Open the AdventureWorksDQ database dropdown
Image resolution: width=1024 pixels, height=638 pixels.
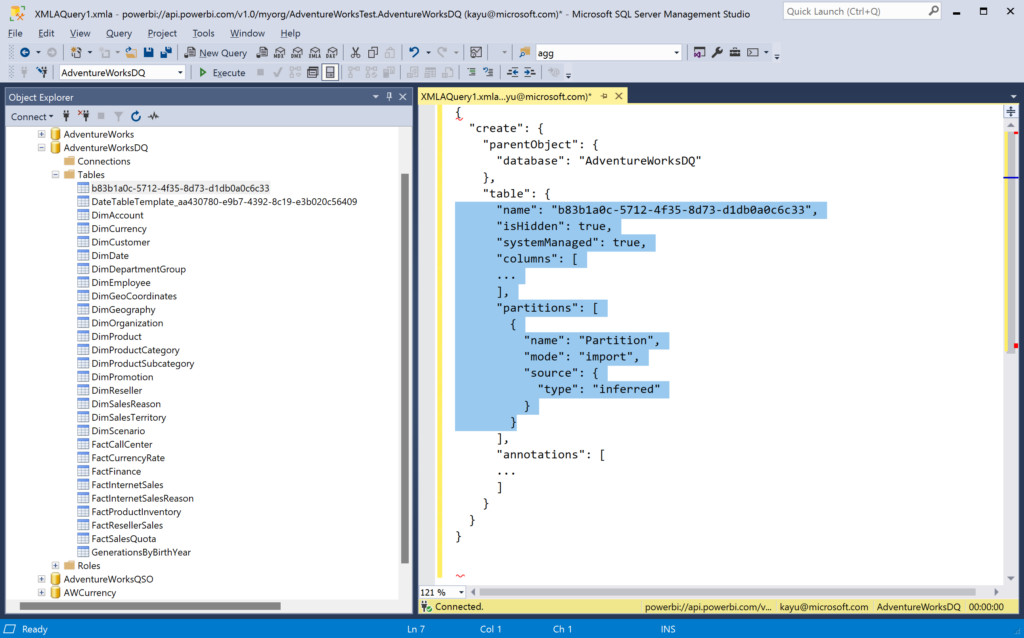[x=180, y=72]
